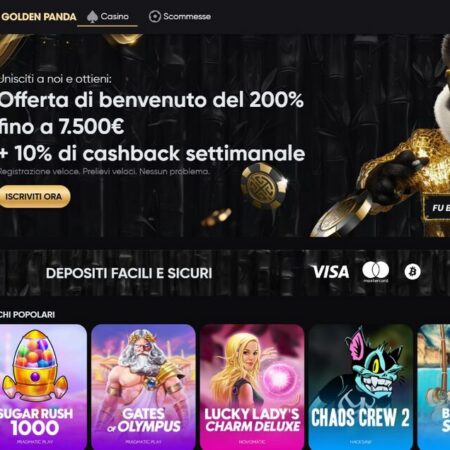Open the Sugar Rush 1000 game
Viewport: 450px width, 450px height.
[43, 387]
